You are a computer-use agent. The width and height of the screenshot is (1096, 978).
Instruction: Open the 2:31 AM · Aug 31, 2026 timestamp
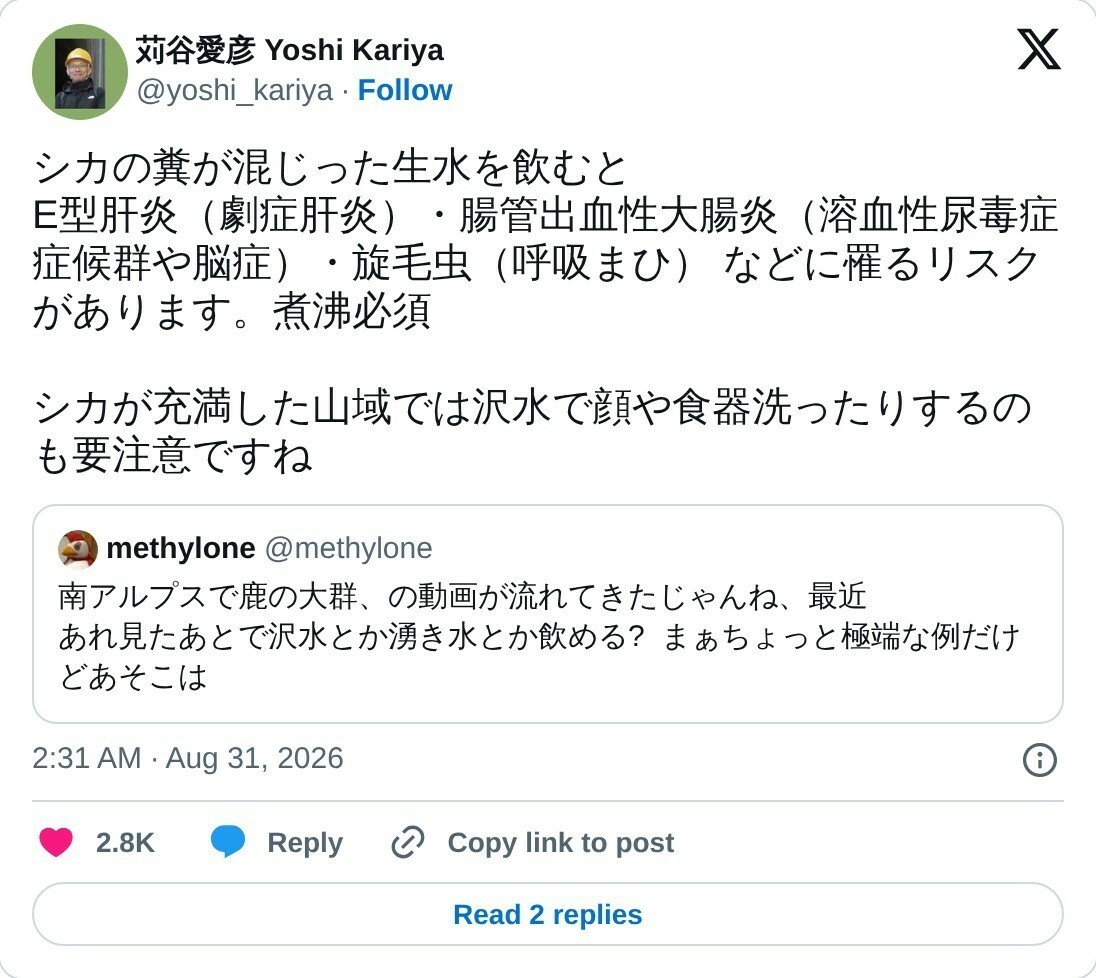(x=188, y=758)
